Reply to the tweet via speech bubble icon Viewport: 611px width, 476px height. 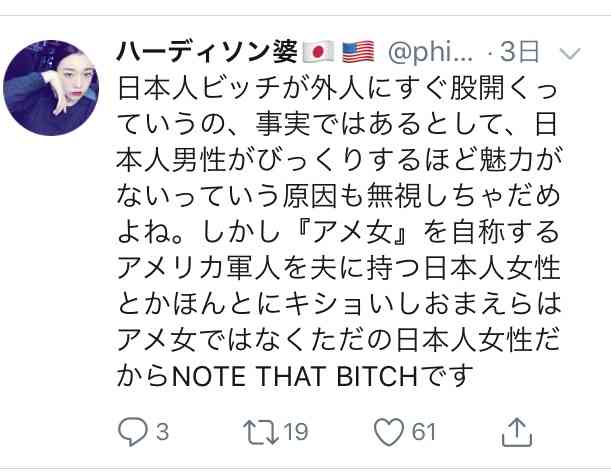133,432
